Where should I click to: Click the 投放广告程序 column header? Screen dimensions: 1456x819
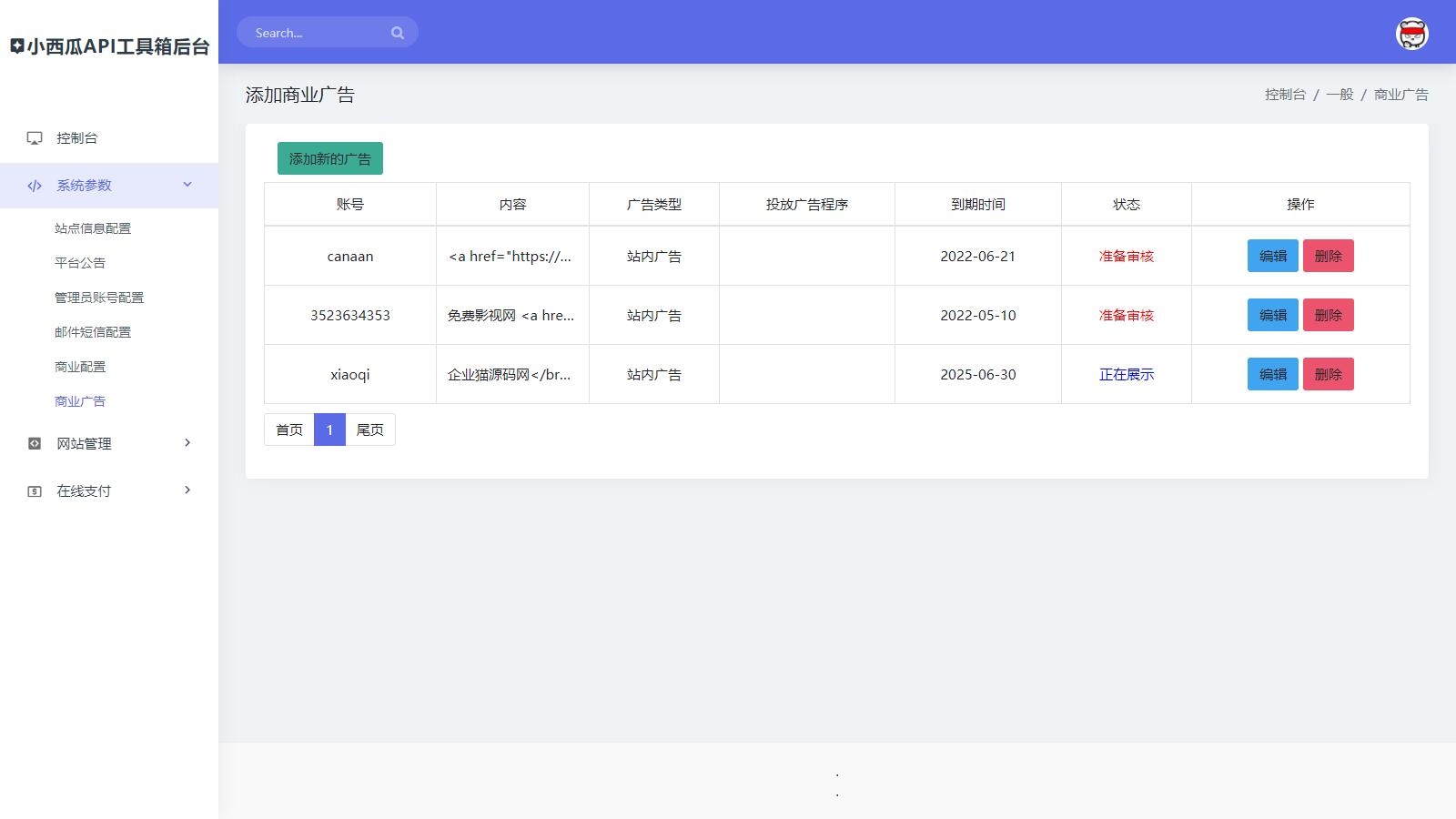(x=807, y=205)
